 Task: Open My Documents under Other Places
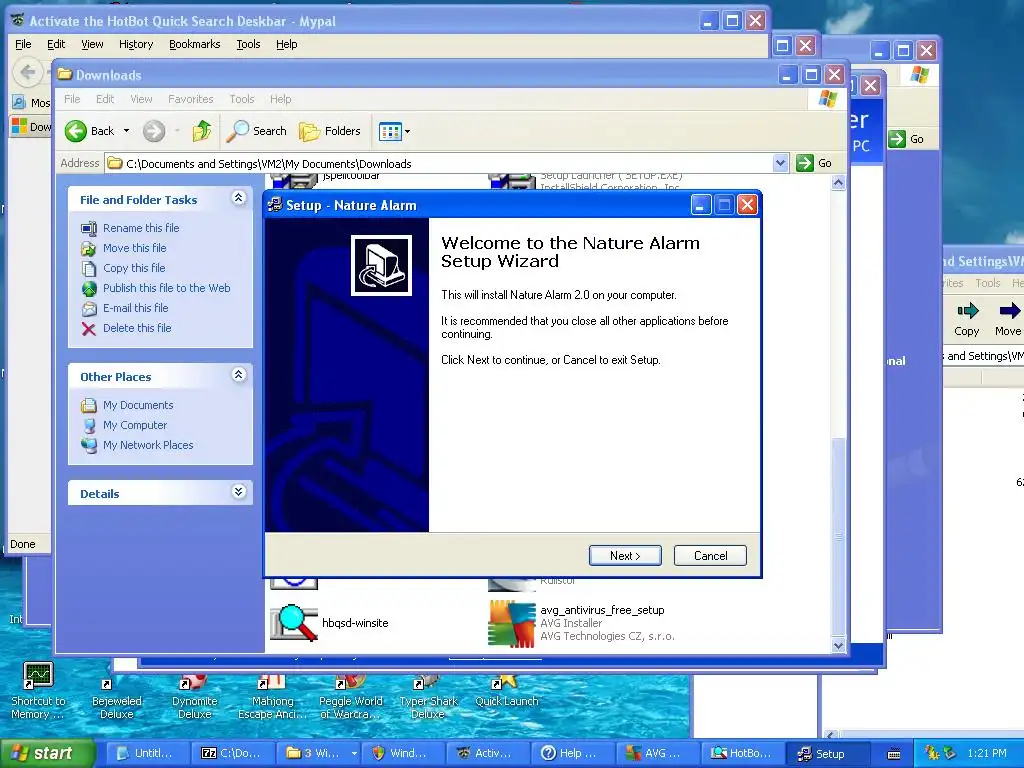pos(138,406)
